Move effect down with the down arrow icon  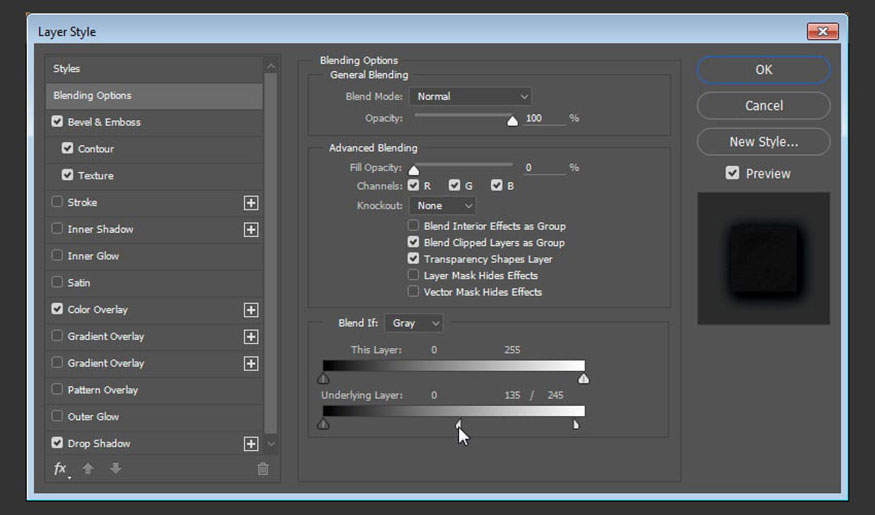coord(116,468)
